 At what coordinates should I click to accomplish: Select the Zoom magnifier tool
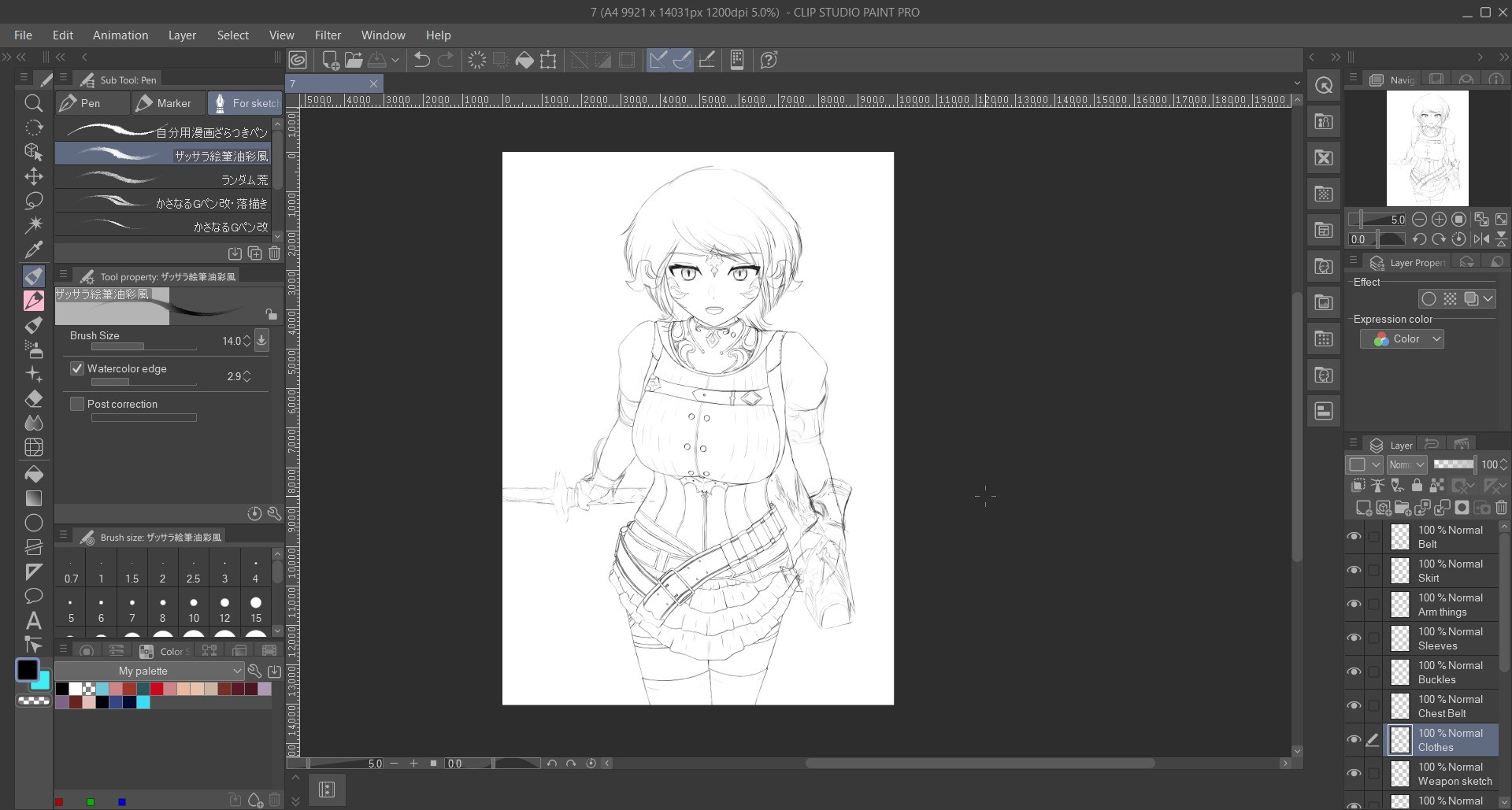(x=33, y=103)
